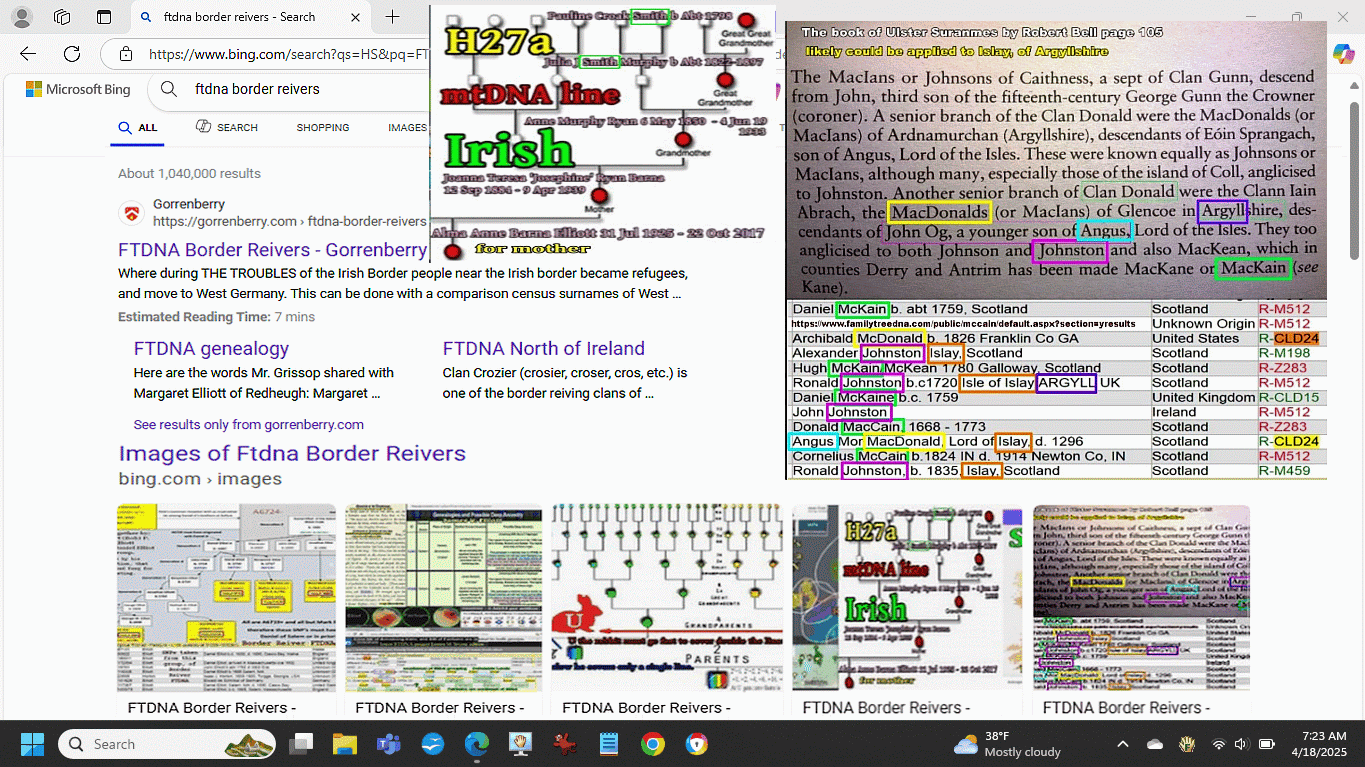Screen dimensions: 1365x767
Task: Open a new browser tab
Action: click(392, 17)
